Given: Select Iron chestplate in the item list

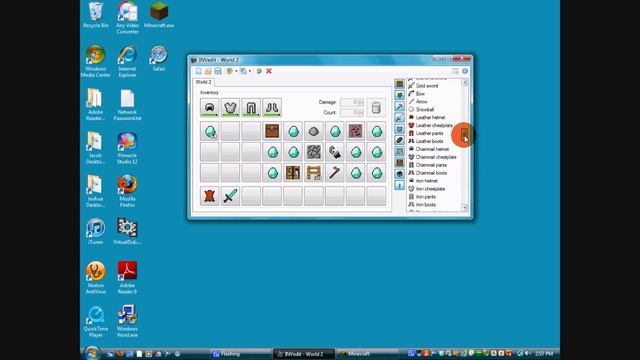Looking at the screenshot, I should pyautogui.click(x=427, y=189).
